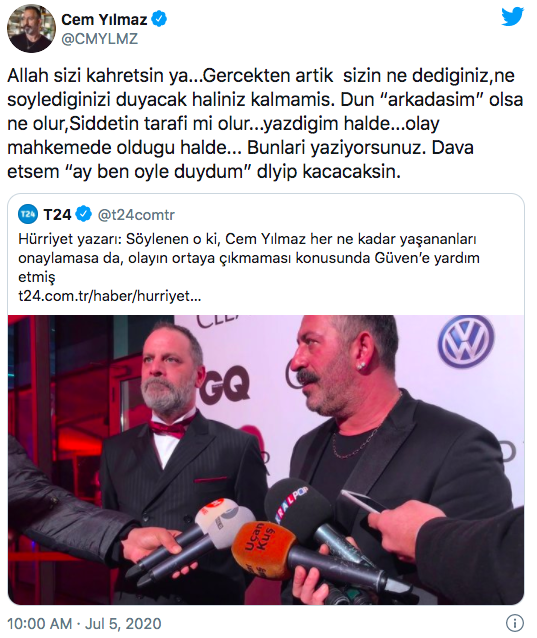This screenshot has width=537, height=638.
Task: Click the Volkswagen logo in the photo
Action: [466, 342]
